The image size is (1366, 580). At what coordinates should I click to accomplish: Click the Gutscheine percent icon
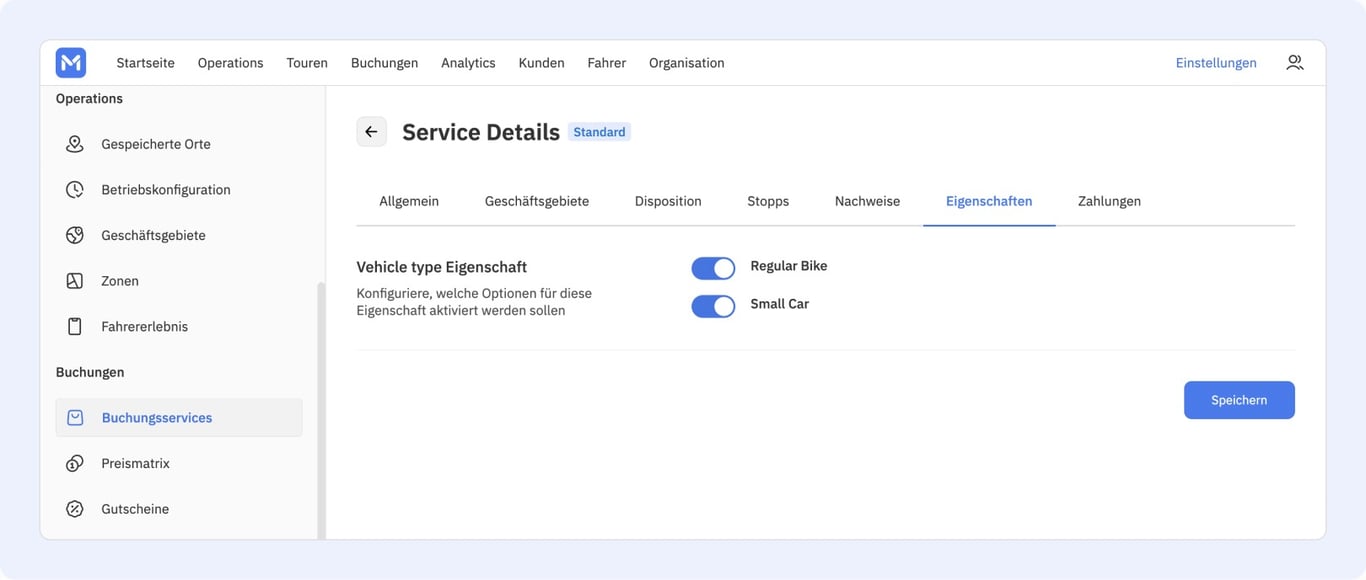(x=75, y=509)
